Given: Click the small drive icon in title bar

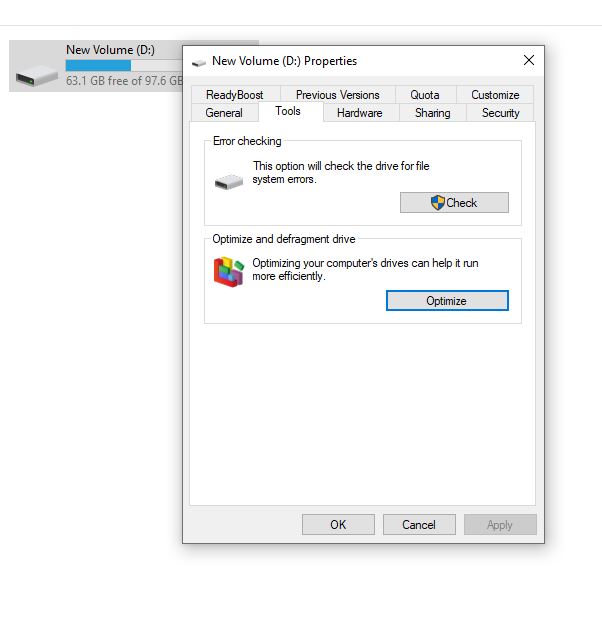Looking at the screenshot, I should (x=199, y=62).
